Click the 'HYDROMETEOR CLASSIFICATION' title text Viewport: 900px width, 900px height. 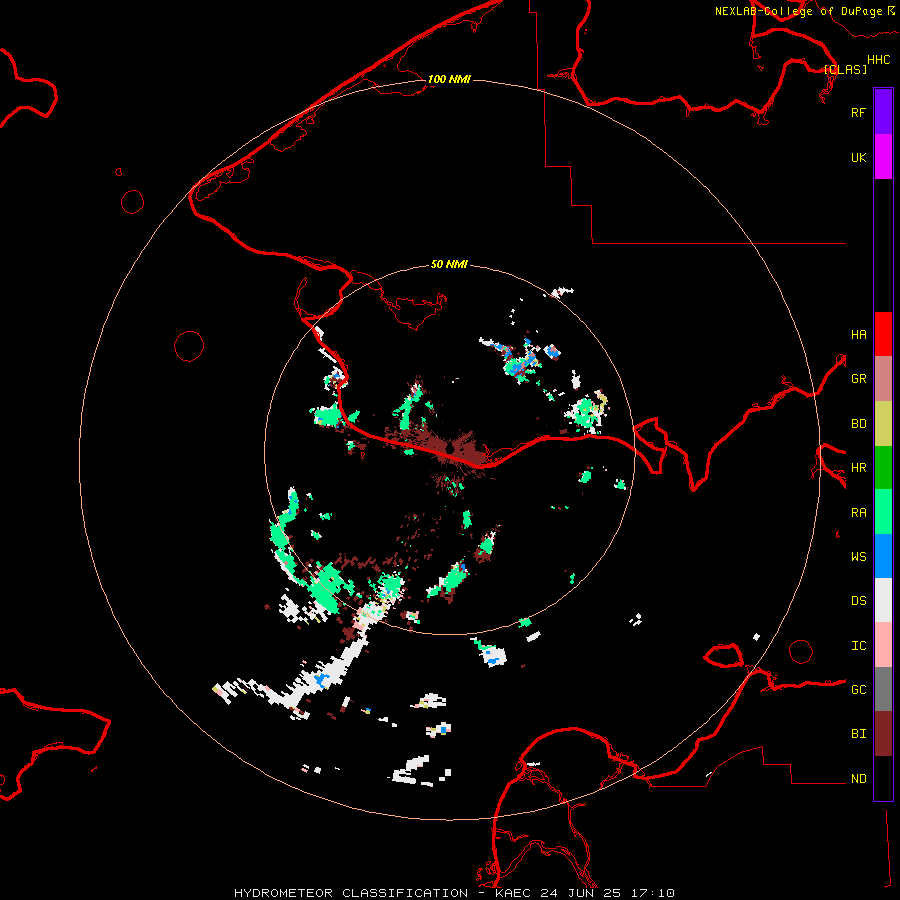pyautogui.click(x=351, y=893)
